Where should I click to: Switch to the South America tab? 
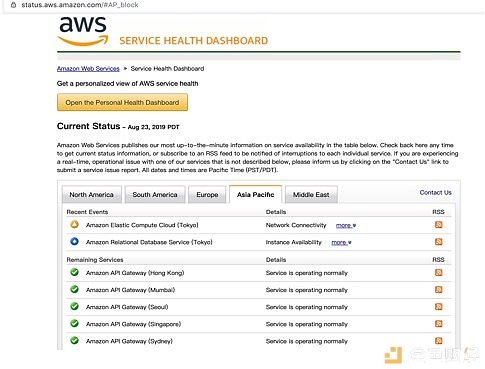click(x=155, y=194)
